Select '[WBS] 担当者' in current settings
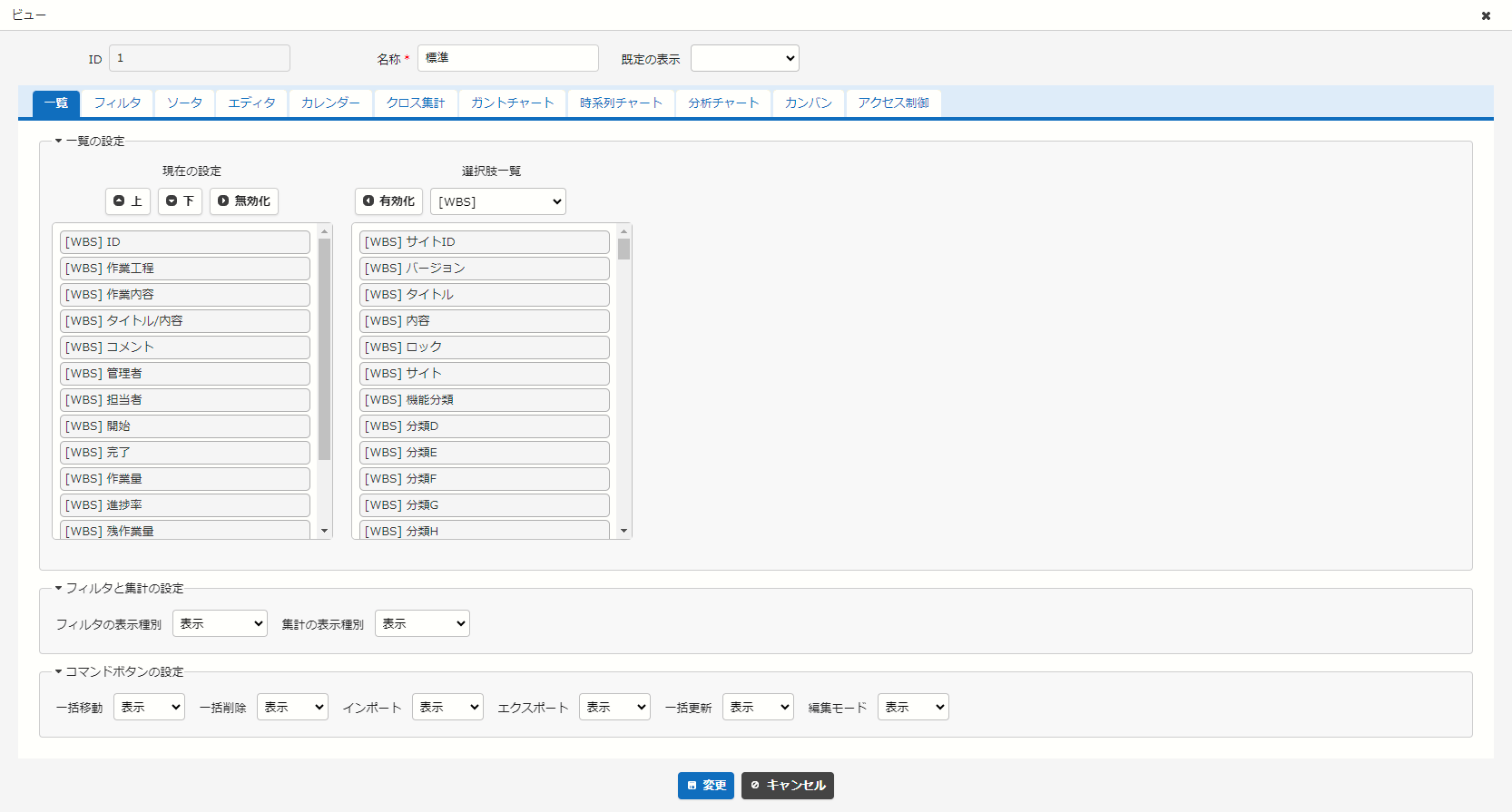1512x812 pixels. (185, 400)
